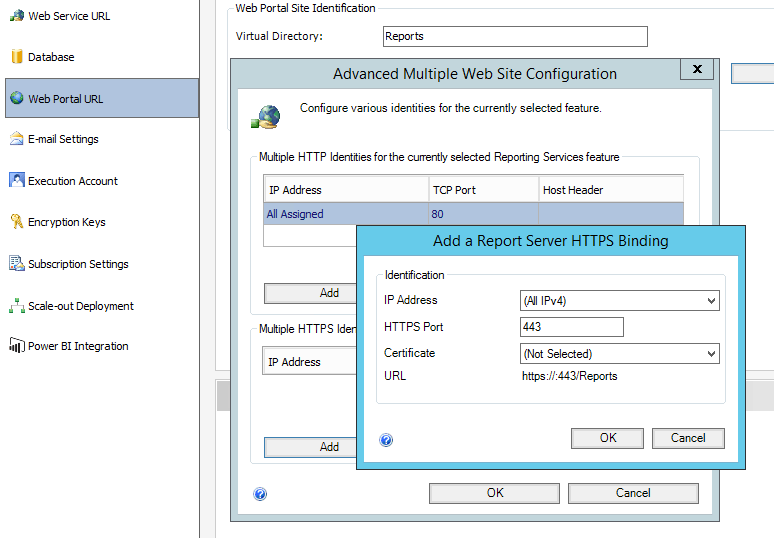Click the Database sidebar icon
The width and height of the screenshot is (774, 538).
[17, 57]
